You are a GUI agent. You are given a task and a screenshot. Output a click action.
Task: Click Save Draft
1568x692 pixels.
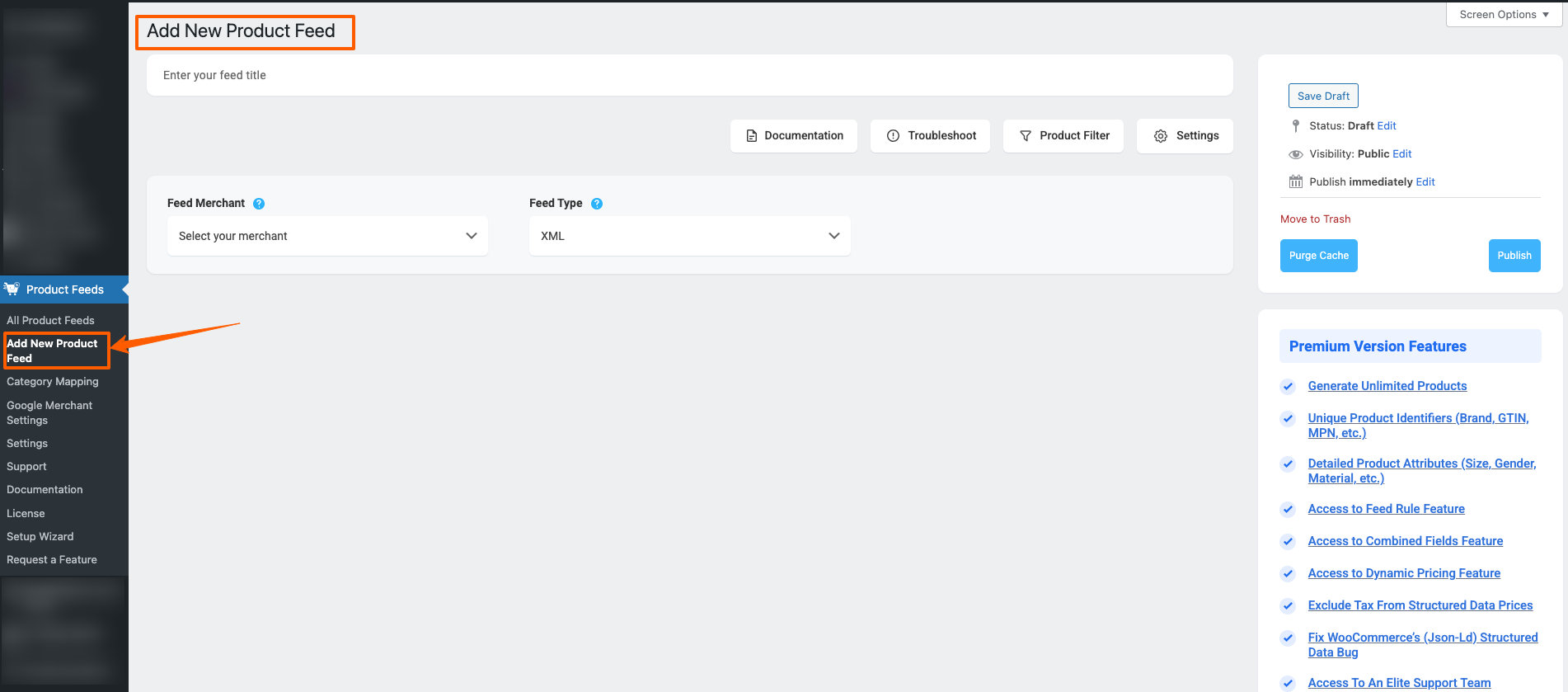tap(1323, 96)
